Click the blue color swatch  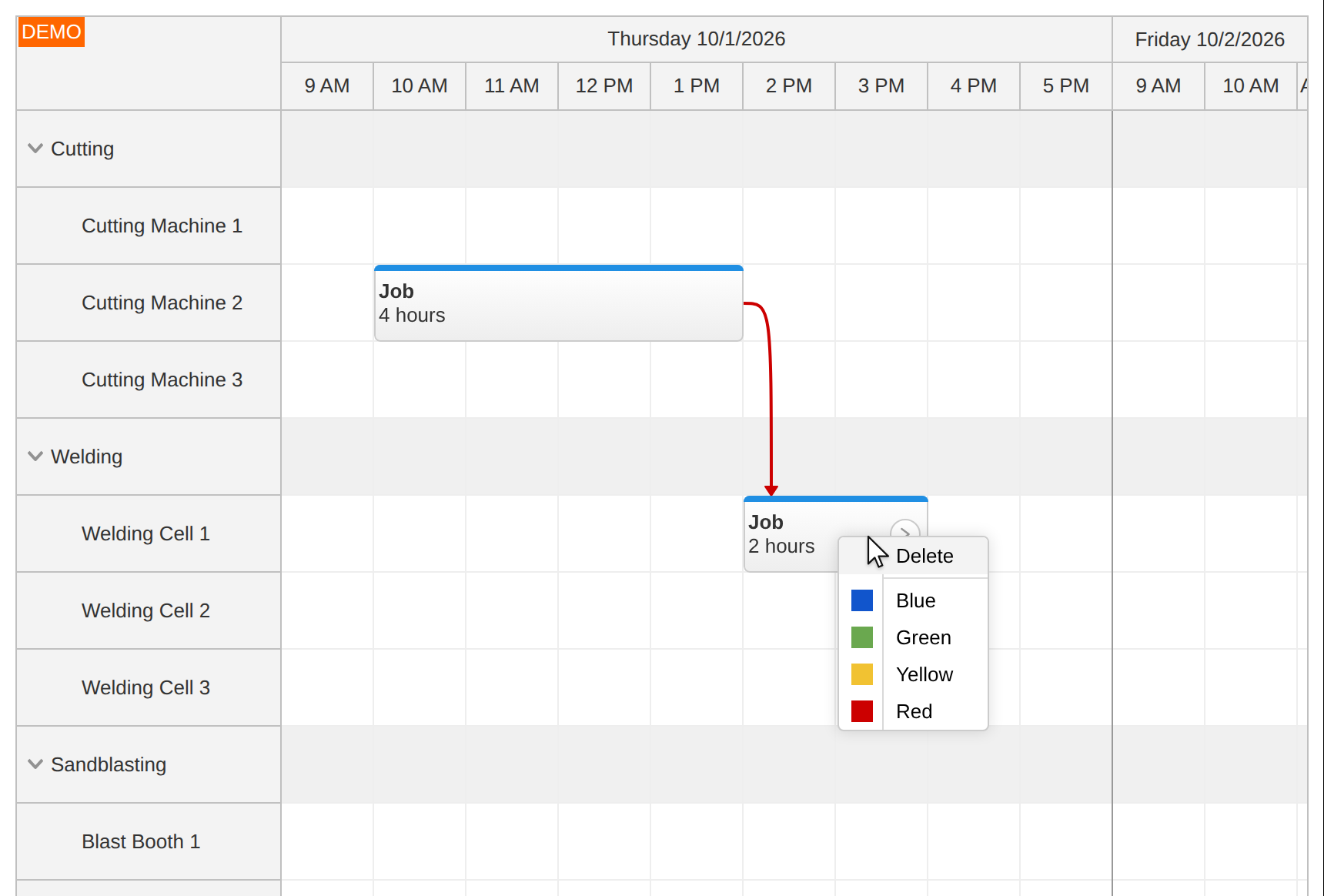click(862, 600)
